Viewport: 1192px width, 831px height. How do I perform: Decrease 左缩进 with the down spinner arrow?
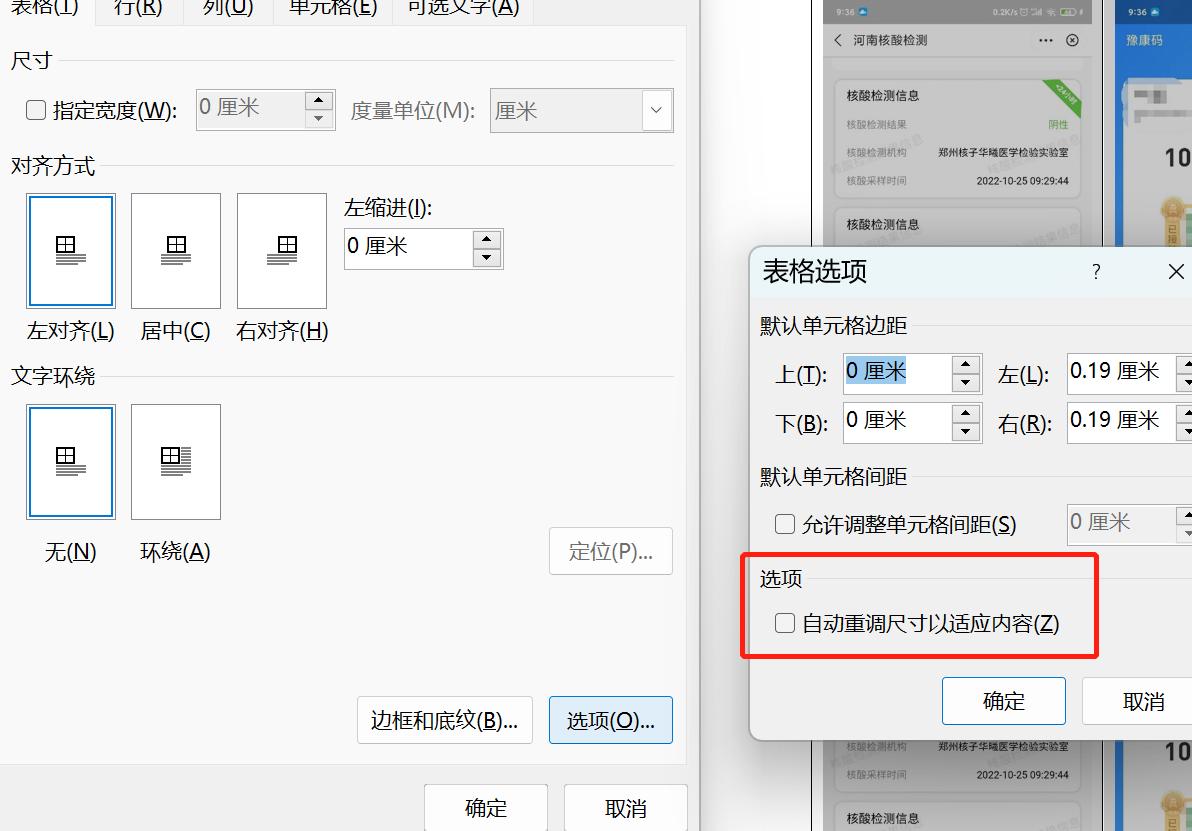[486, 257]
